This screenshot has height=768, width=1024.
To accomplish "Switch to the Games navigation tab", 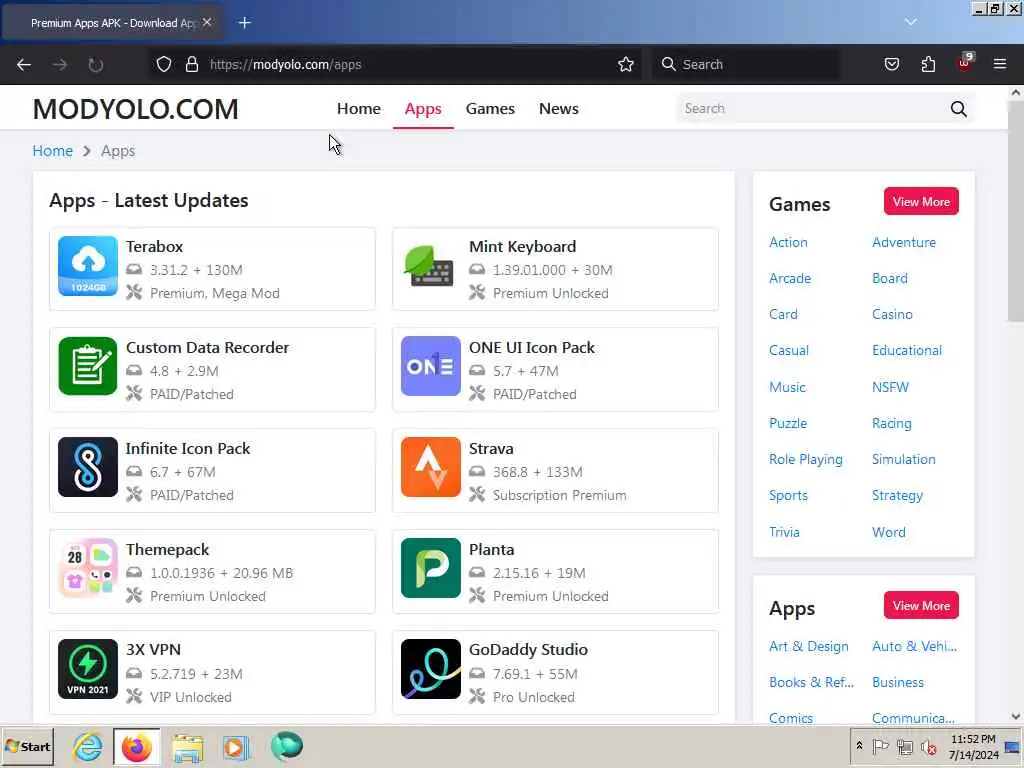I will tap(490, 108).
